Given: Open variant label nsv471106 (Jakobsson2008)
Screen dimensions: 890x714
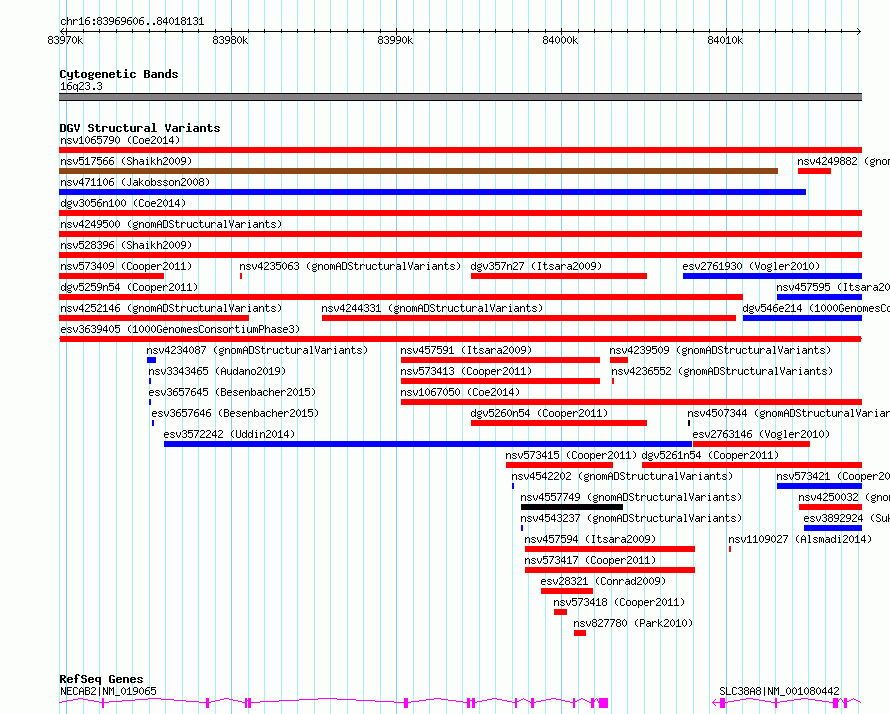Looking at the screenshot, I should 135,182.
